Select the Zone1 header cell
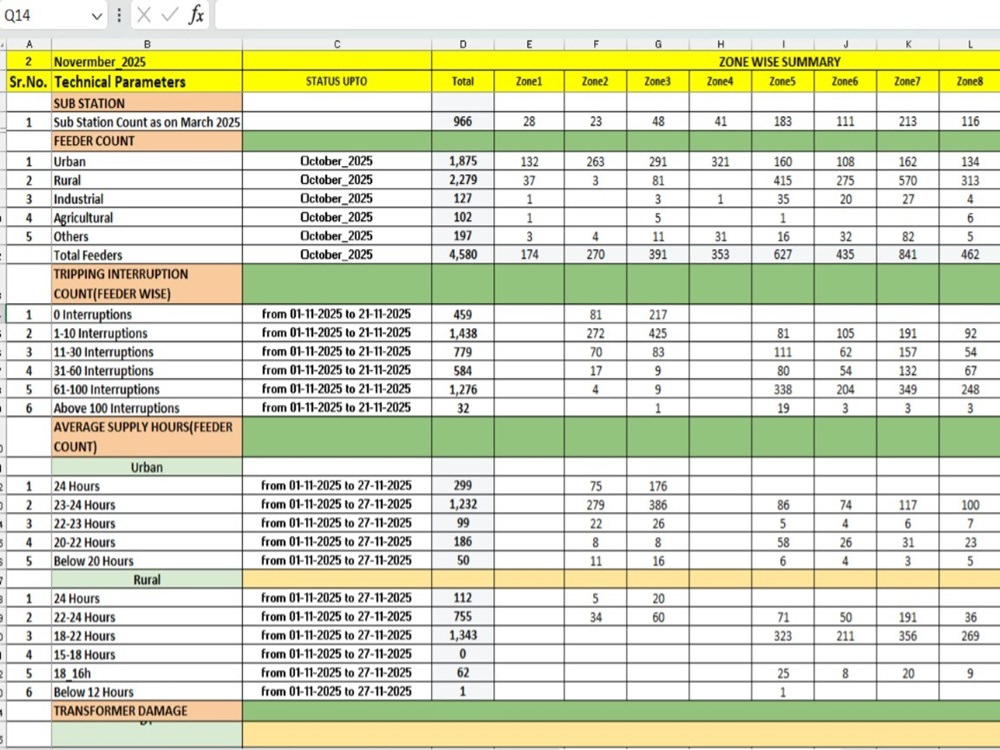The image size is (1000, 750). [x=529, y=82]
